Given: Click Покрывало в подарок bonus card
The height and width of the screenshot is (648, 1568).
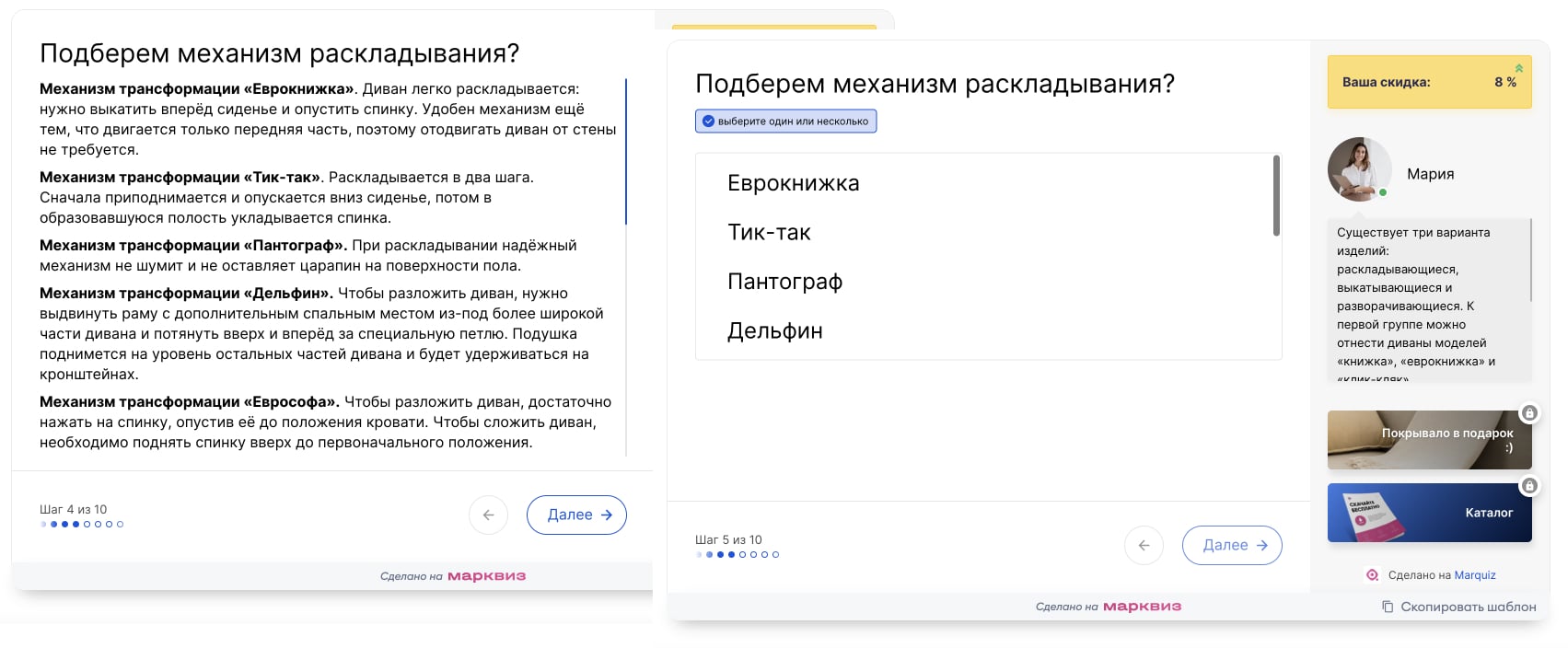Looking at the screenshot, I should coord(1429,440).
